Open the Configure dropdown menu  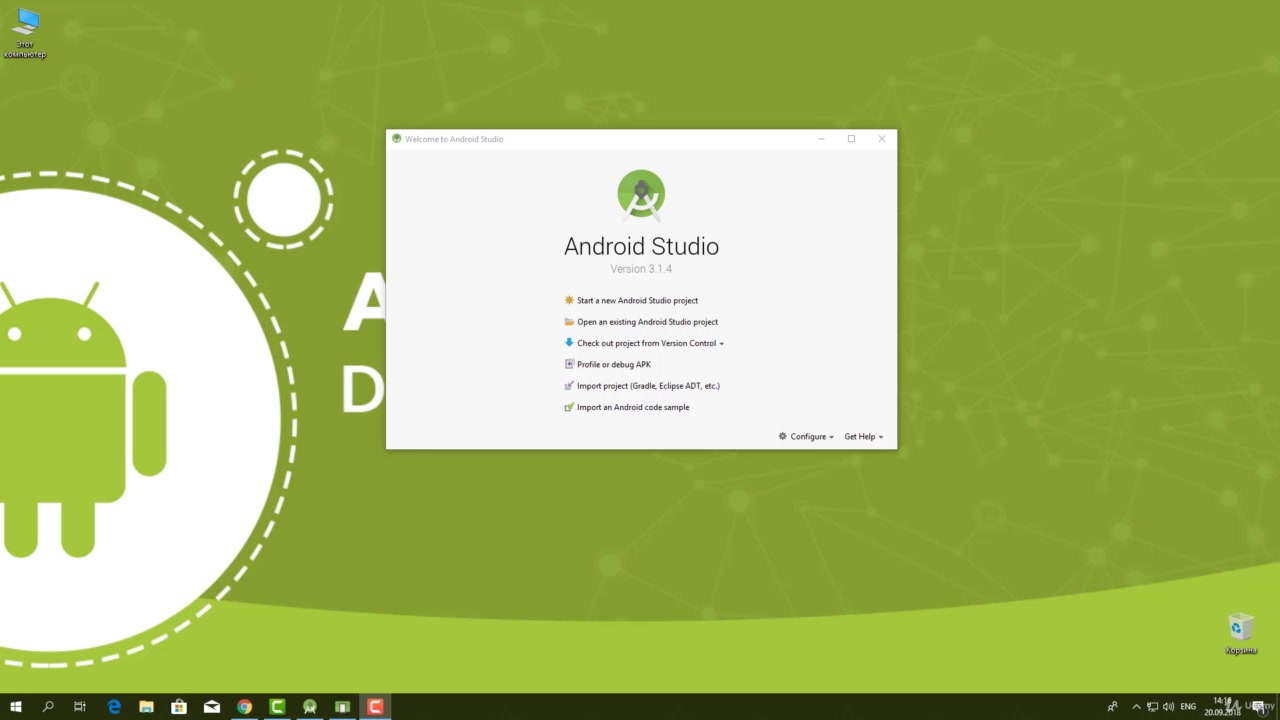tap(806, 437)
